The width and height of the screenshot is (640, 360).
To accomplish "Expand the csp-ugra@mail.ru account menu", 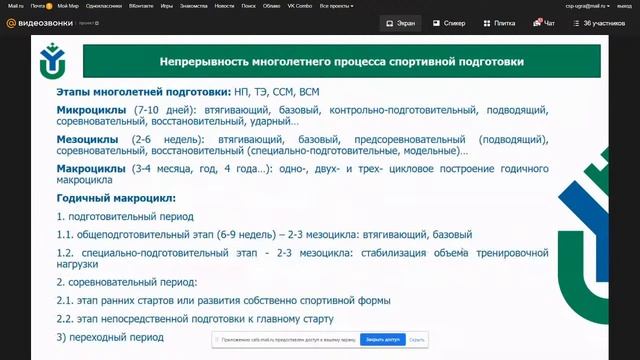I will tap(588, 6).
